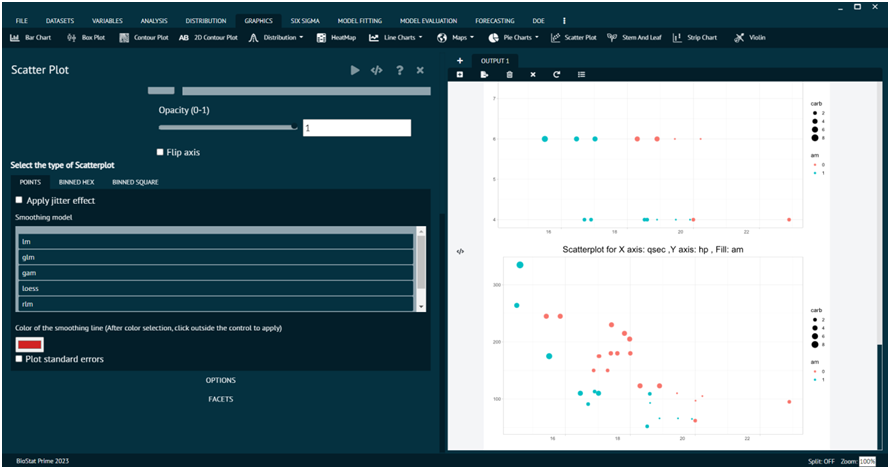Open the MODEL FITTING menu

359,21
